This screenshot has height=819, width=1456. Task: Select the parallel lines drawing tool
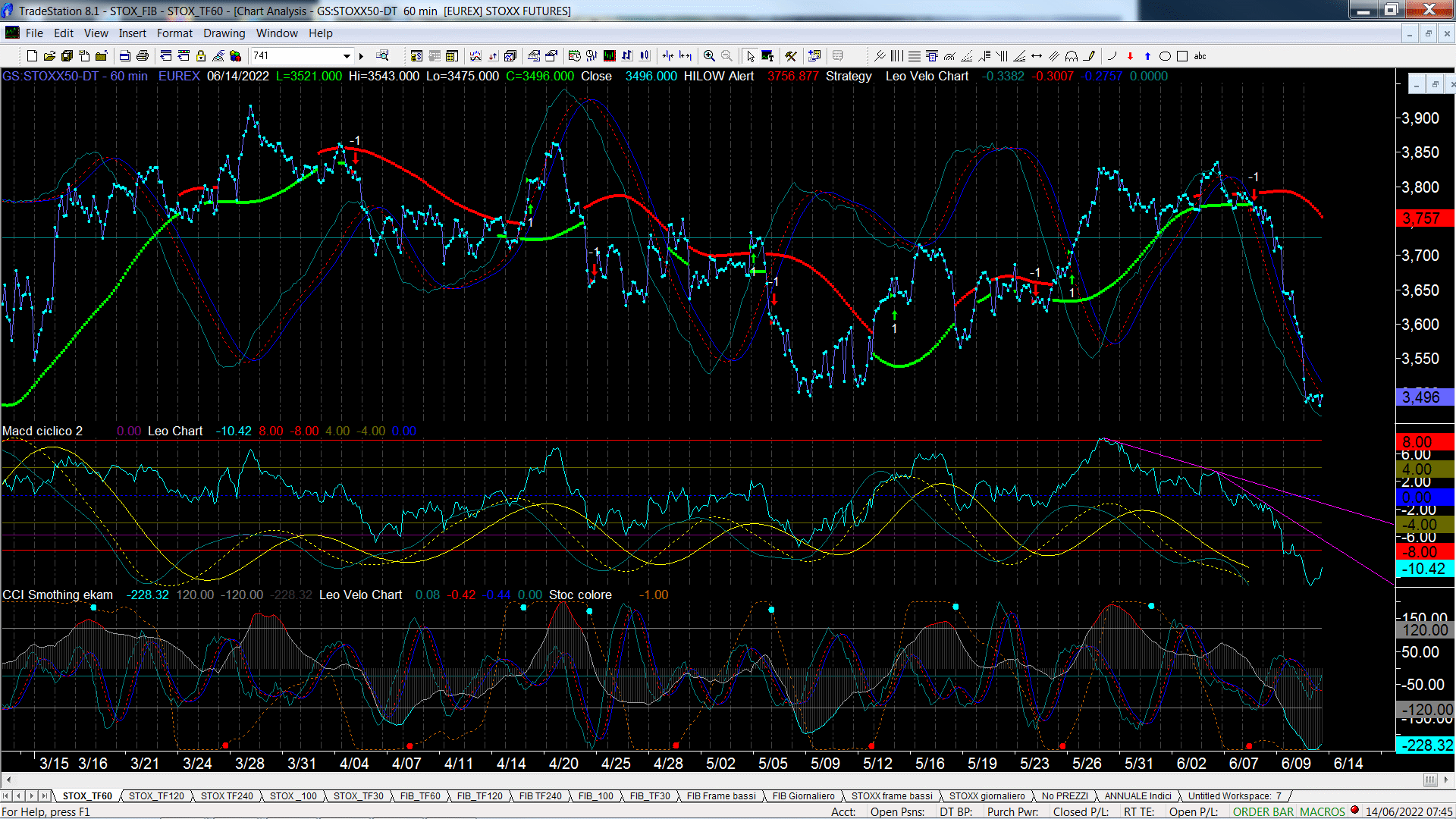1053,55
